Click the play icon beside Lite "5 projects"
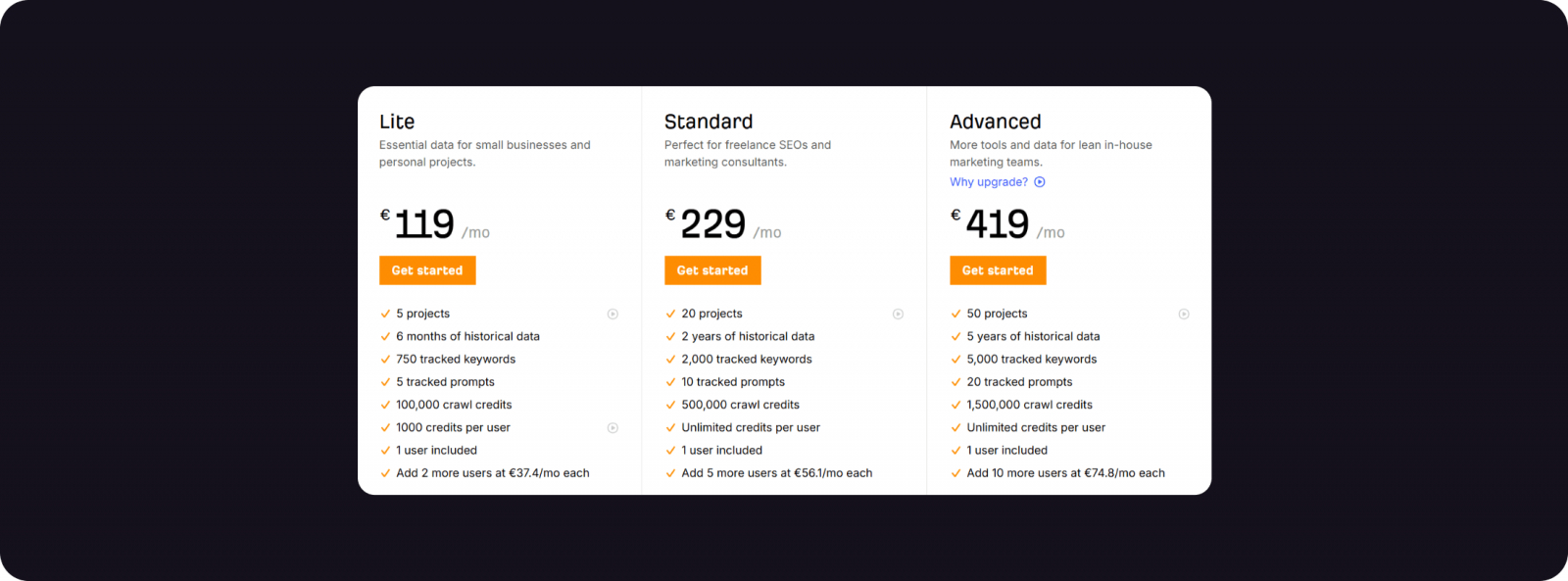The height and width of the screenshot is (581, 1568). 612,315
